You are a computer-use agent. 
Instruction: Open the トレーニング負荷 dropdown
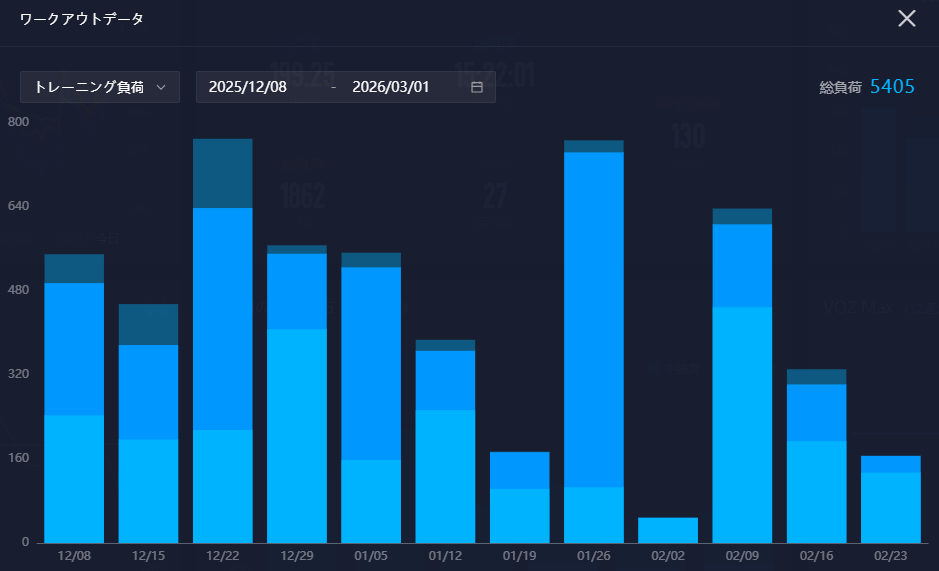[99, 87]
